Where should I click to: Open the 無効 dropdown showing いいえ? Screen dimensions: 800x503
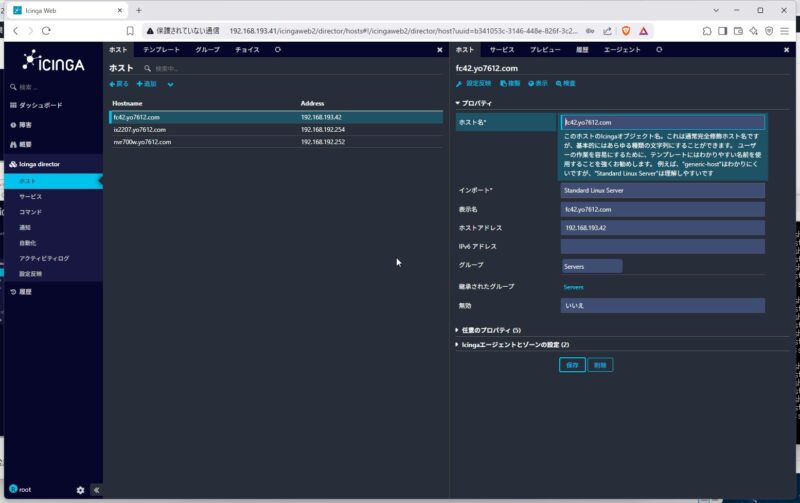(x=663, y=306)
